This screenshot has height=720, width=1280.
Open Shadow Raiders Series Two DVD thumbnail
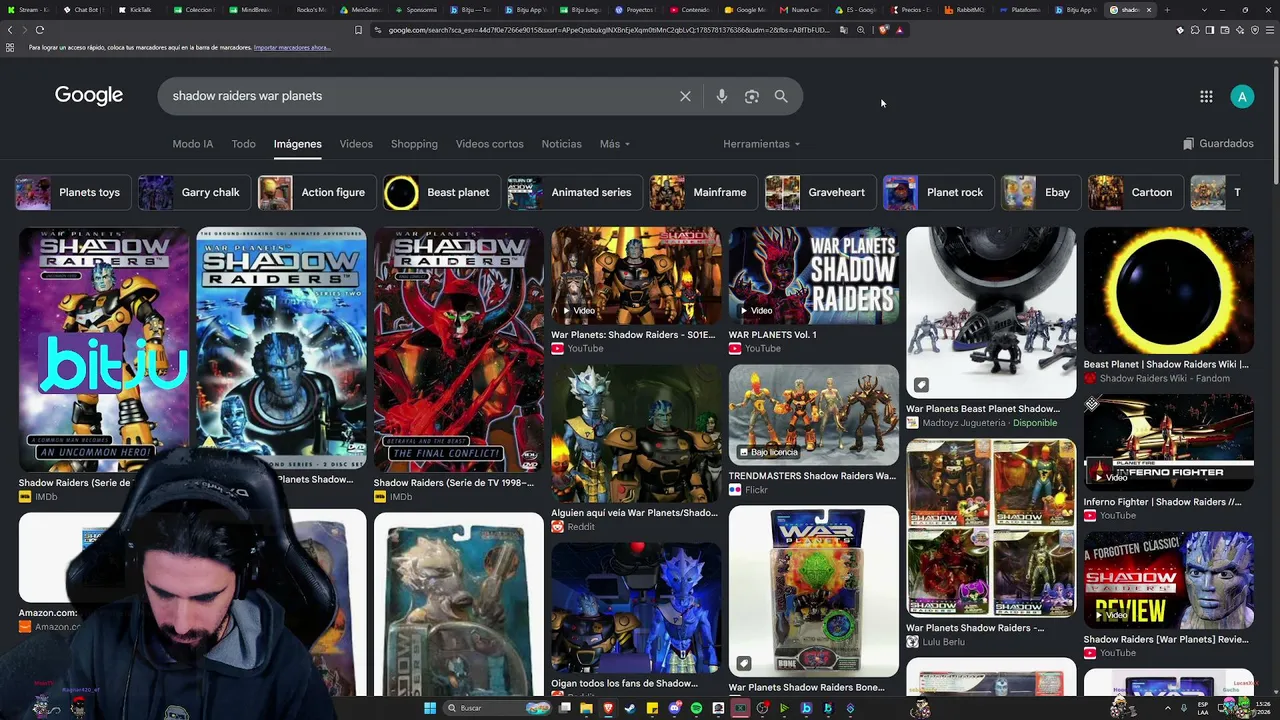[281, 349]
